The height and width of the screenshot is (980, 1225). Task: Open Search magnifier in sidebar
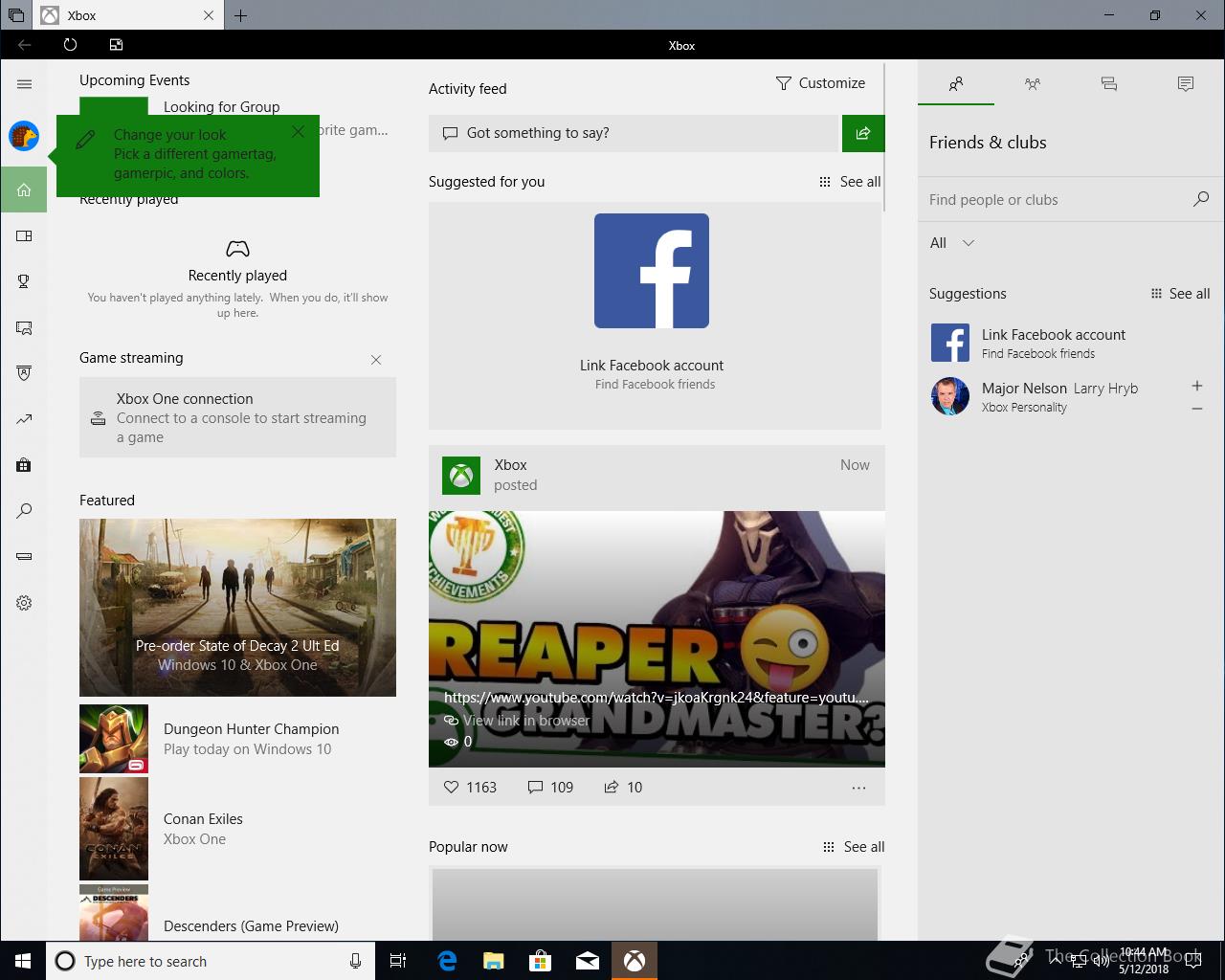point(24,511)
